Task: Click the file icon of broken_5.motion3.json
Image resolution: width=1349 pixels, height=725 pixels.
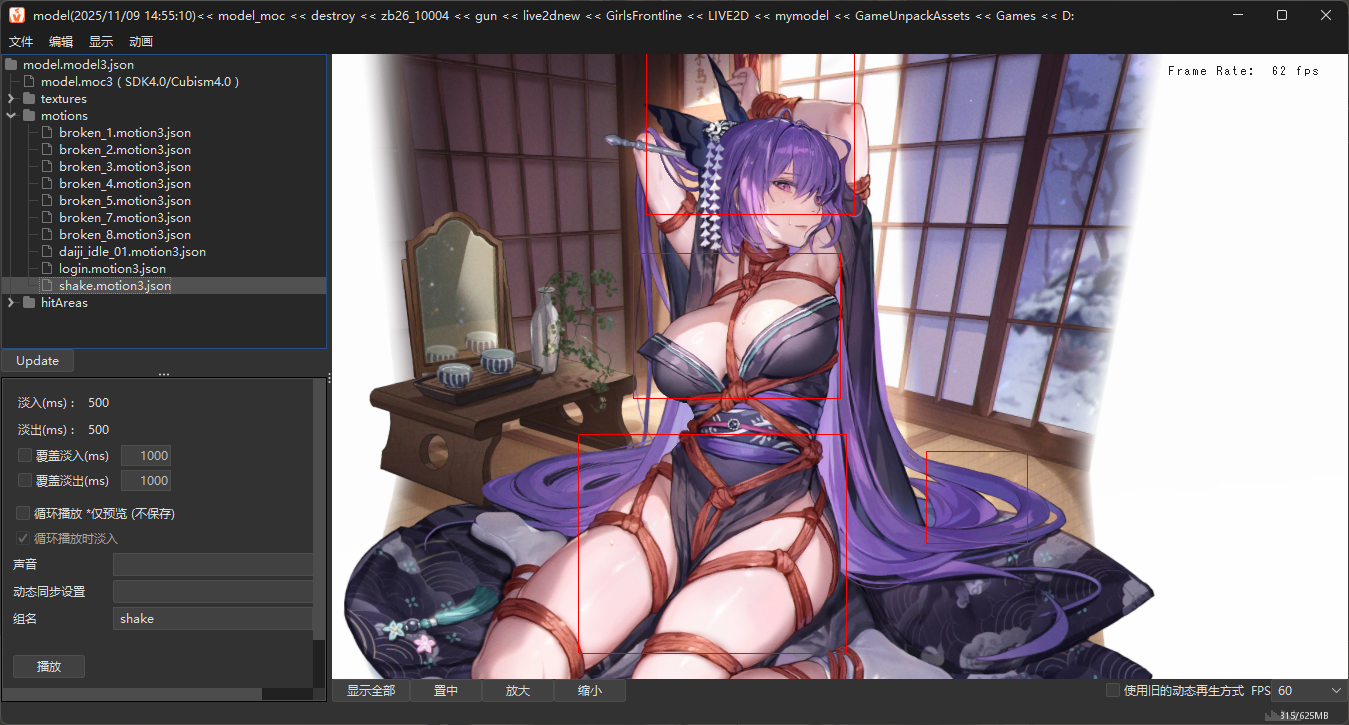Action: pos(47,200)
